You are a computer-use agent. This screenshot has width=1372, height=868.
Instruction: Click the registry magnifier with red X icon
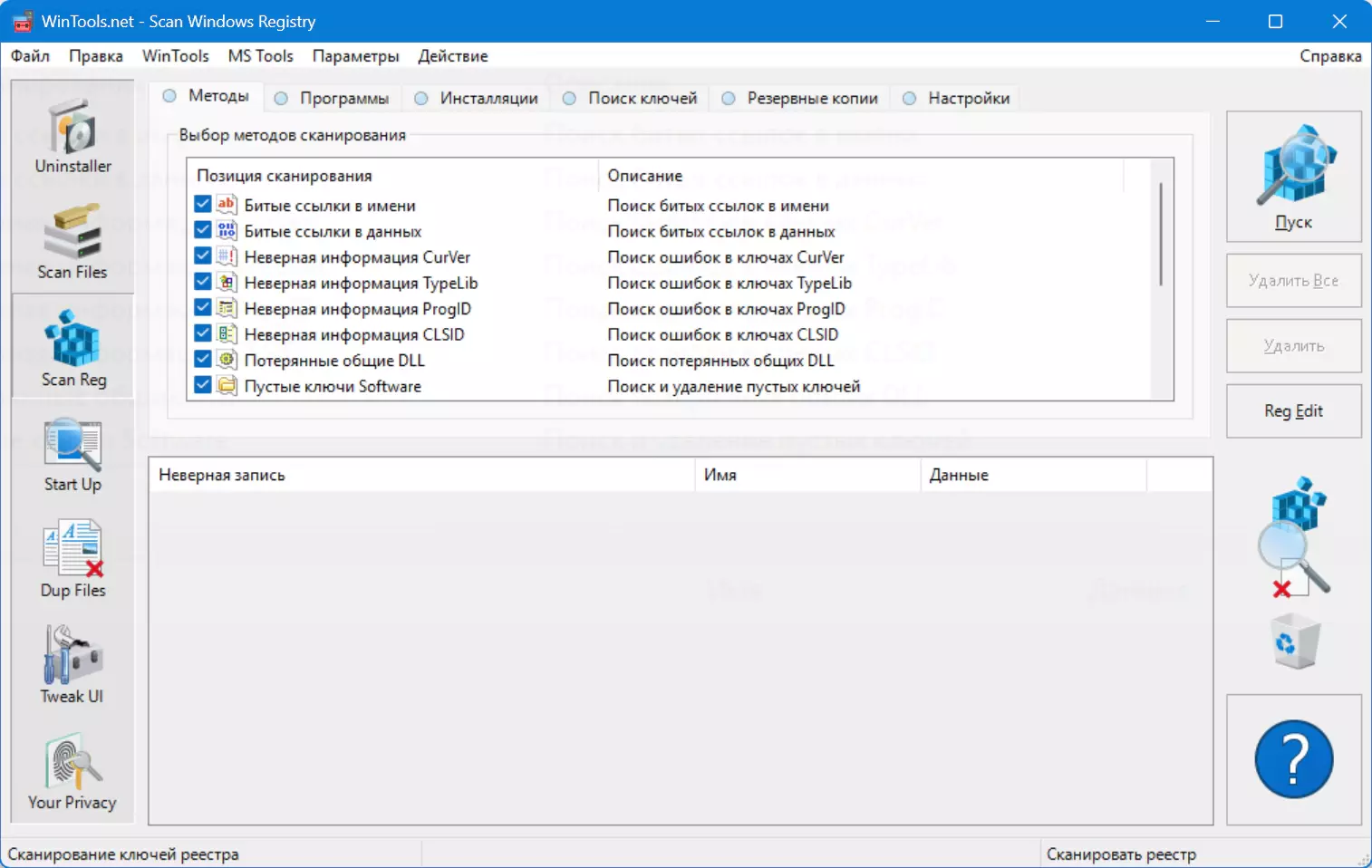point(1294,537)
